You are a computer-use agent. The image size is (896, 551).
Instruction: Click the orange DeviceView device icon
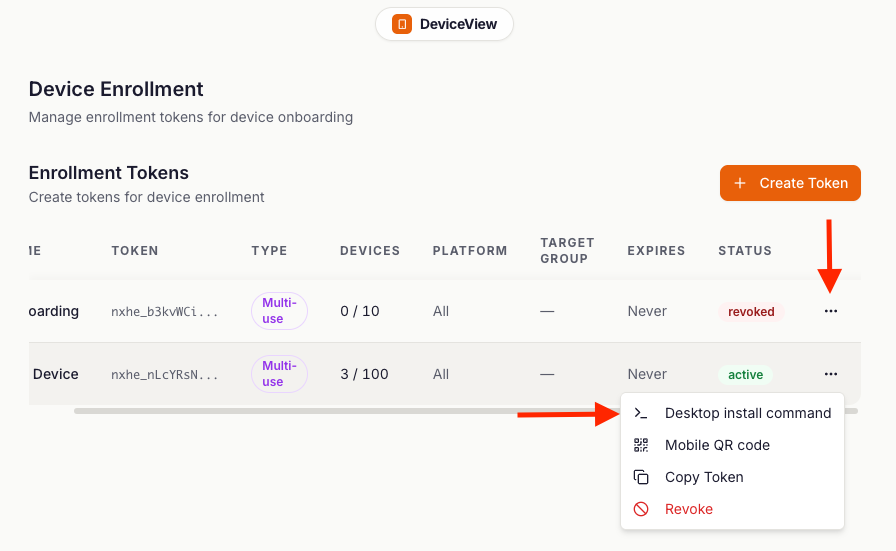pyautogui.click(x=401, y=24)
